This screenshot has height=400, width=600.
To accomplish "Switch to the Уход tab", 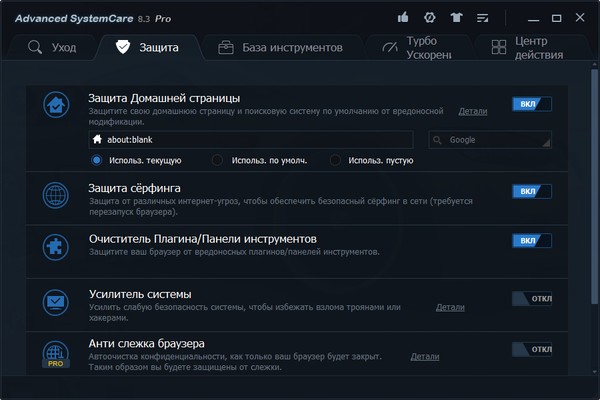I will pos(50,47).
